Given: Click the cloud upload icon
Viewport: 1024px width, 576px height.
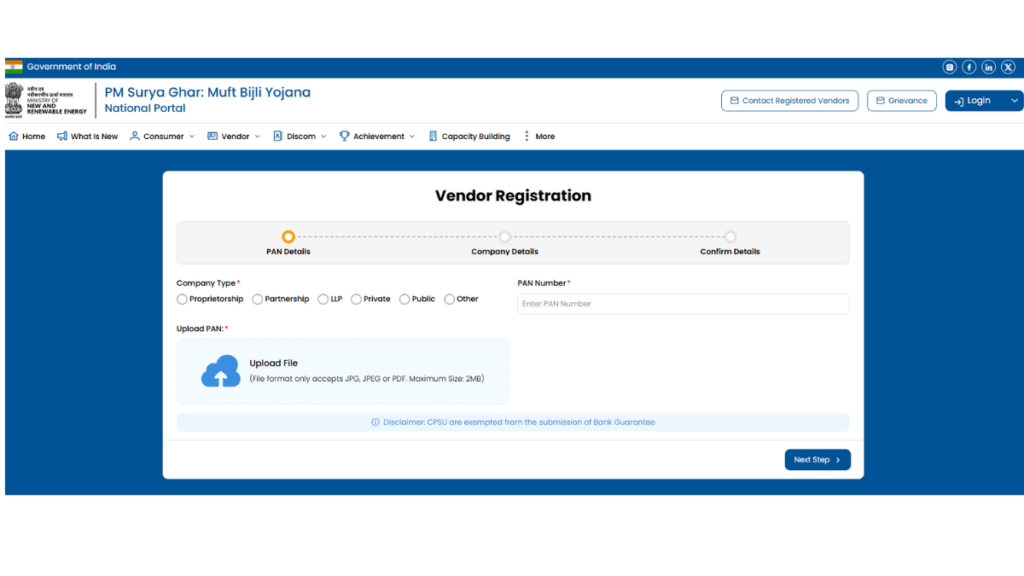Looking at the screenshot, I should pos(221,371).
